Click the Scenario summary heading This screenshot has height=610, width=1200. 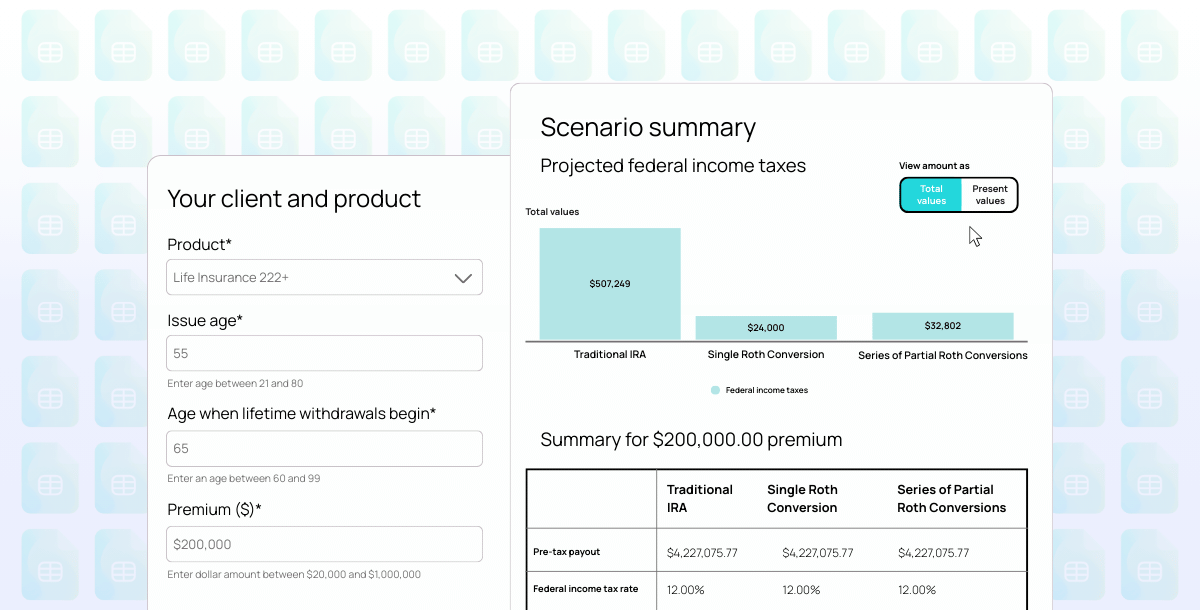click(x=648, y=127)
